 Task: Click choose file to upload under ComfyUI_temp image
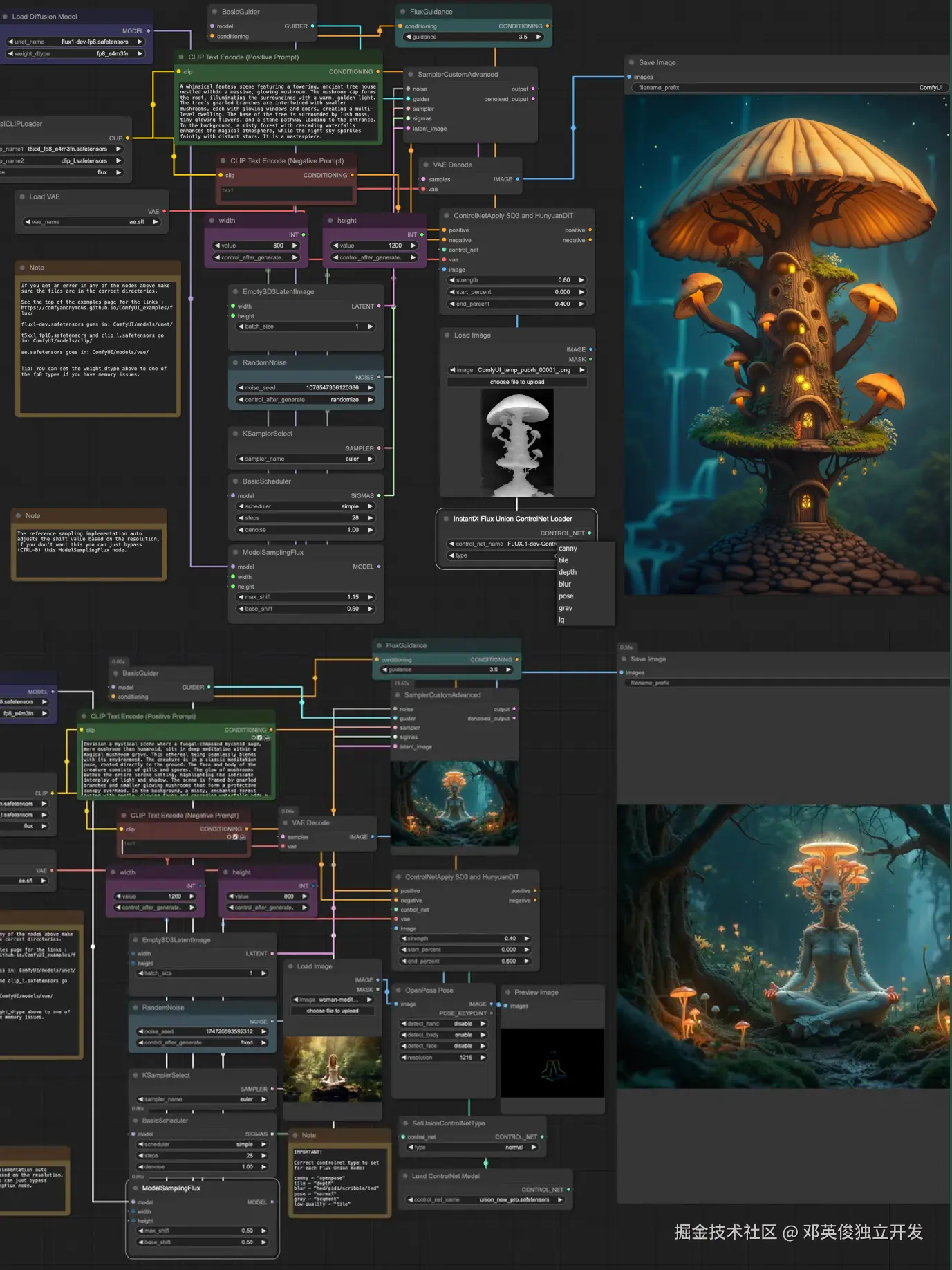point(516,382)
